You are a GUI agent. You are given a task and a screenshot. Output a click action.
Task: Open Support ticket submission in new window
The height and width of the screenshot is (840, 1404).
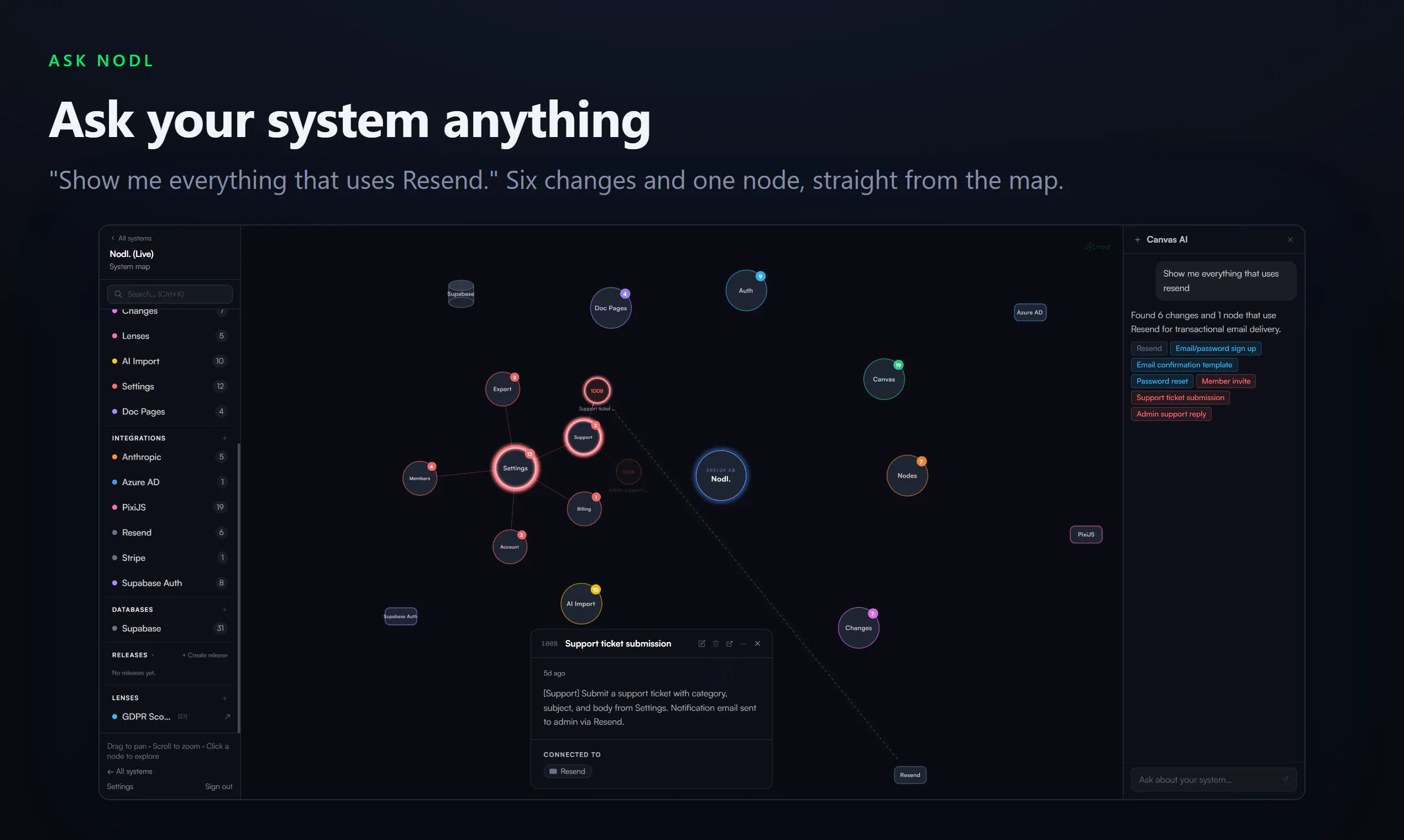[729, 644]
